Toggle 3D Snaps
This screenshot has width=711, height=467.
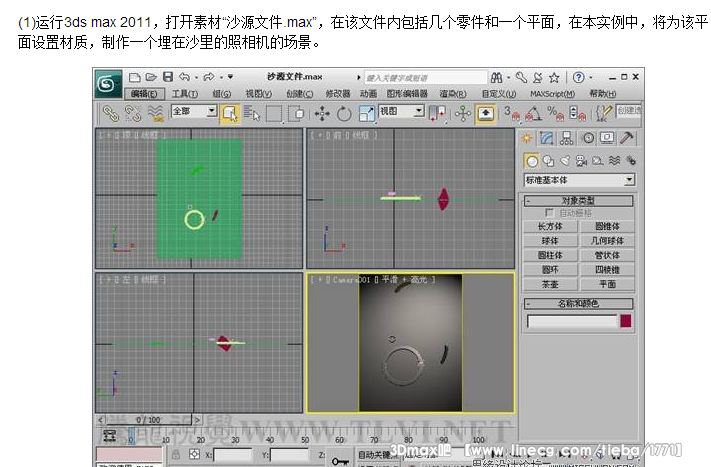coord(511,113)
